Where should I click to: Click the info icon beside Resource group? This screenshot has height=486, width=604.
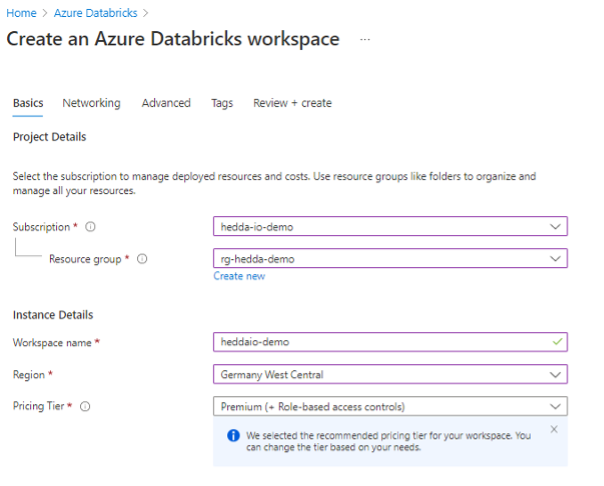pos(142,259)
